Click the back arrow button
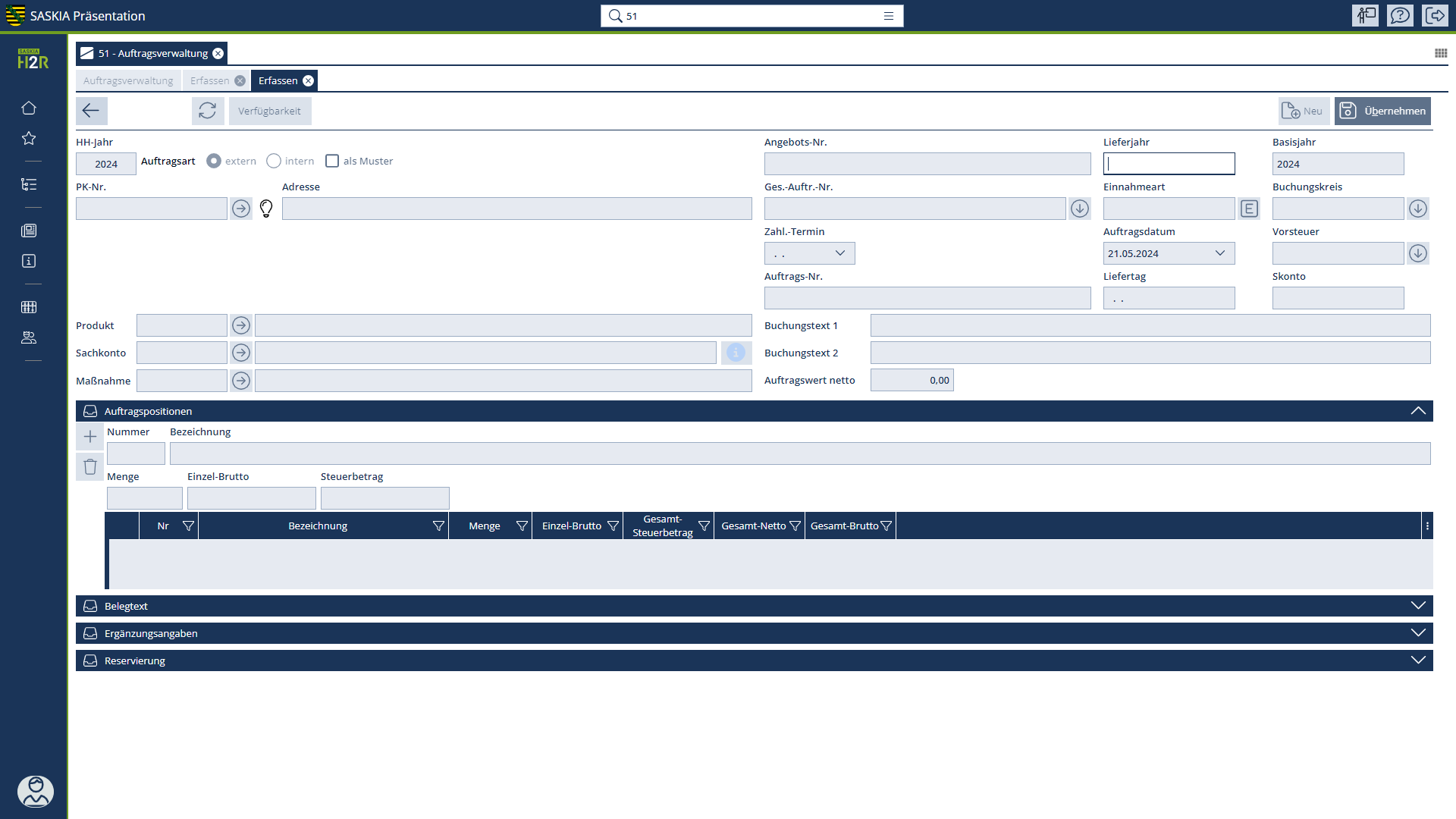Screen dimensions: 1456x819 click(x=91, y=111)
